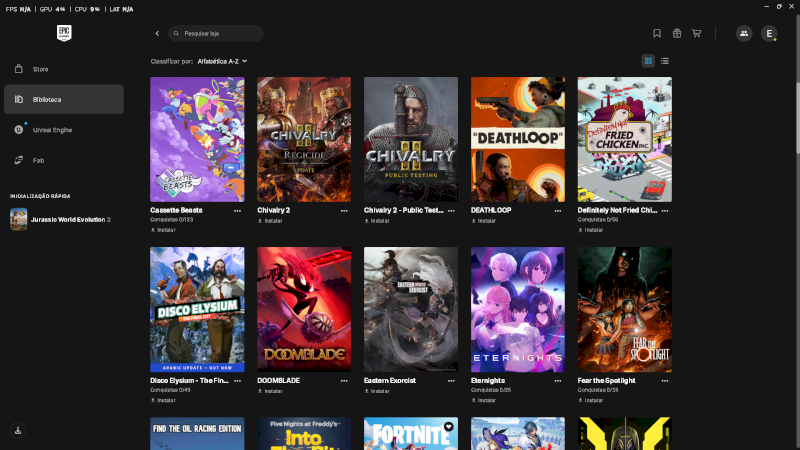Click Eternights Conquistas 0/25 text

[x=491, y=390]
